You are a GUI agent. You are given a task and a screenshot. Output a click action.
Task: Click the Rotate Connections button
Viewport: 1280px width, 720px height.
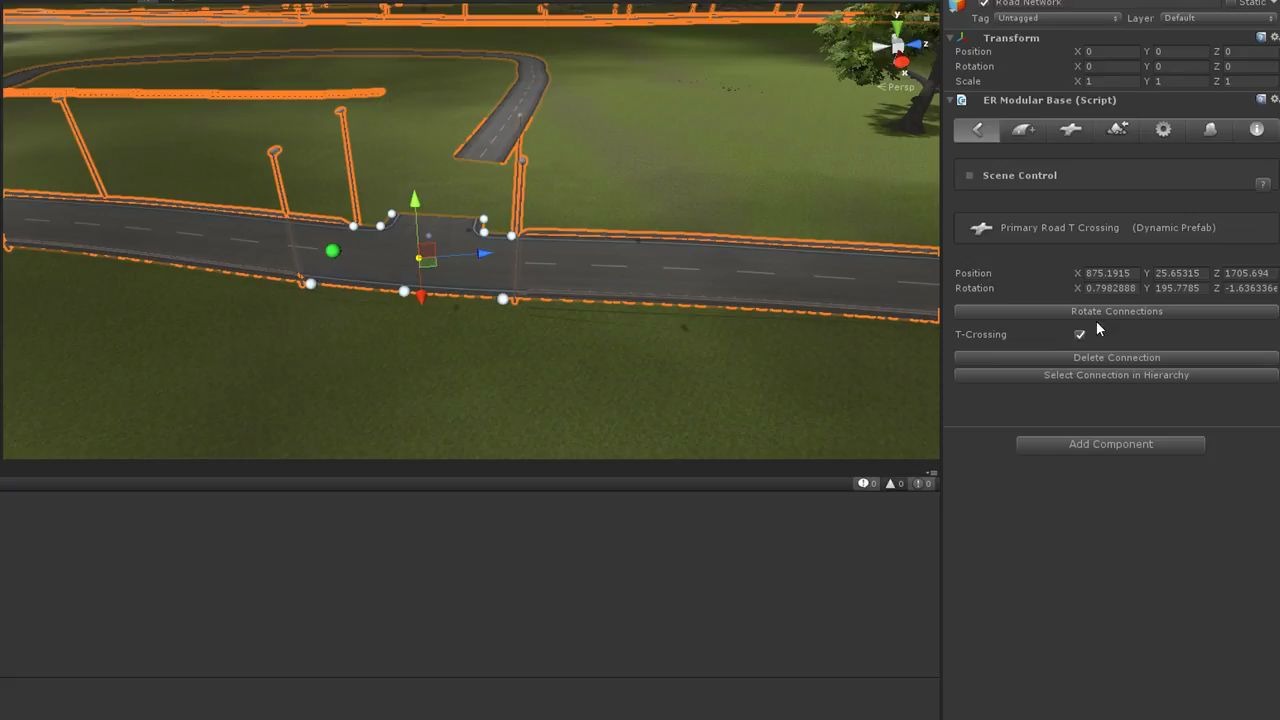1117,311
